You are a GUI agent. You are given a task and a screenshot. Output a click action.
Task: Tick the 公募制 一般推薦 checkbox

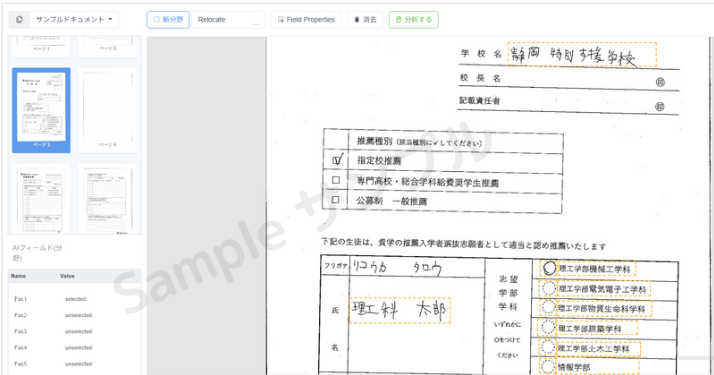pyautogui.click(x=336, y=199)
